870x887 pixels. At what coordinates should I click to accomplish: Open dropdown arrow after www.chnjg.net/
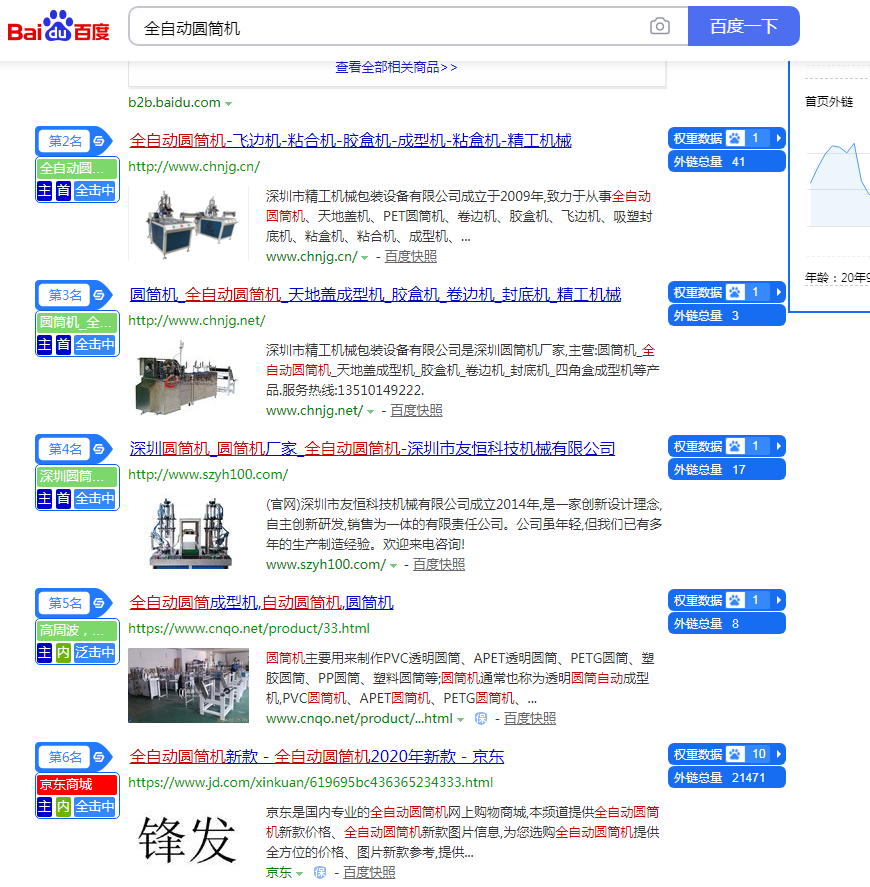(x=370, y=411)
